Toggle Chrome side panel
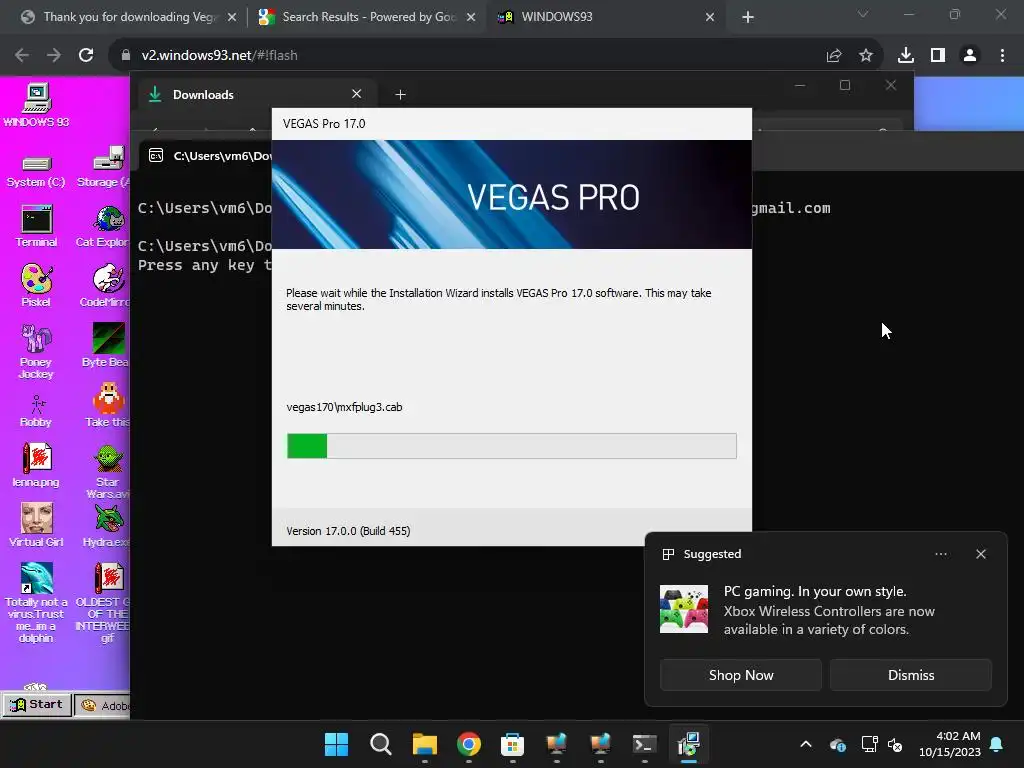The image size is (1024, 768). pos(938,56)
